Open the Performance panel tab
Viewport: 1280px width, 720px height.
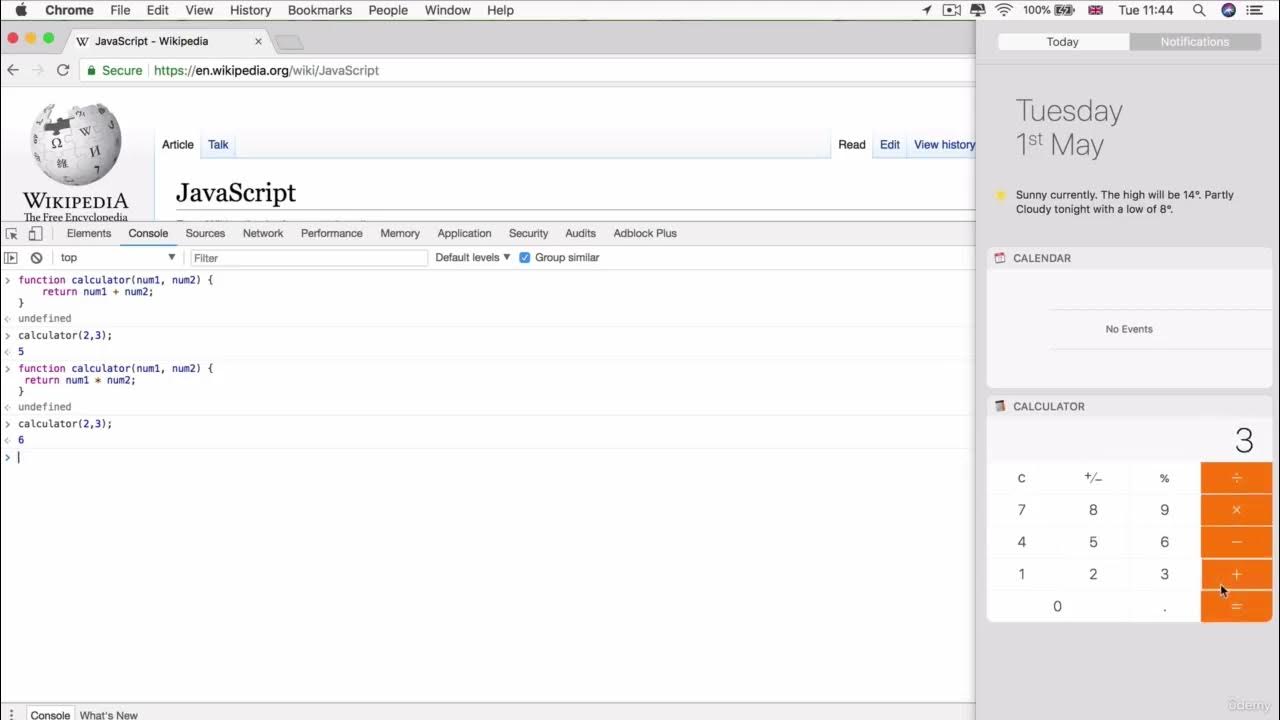pos(332,233)
